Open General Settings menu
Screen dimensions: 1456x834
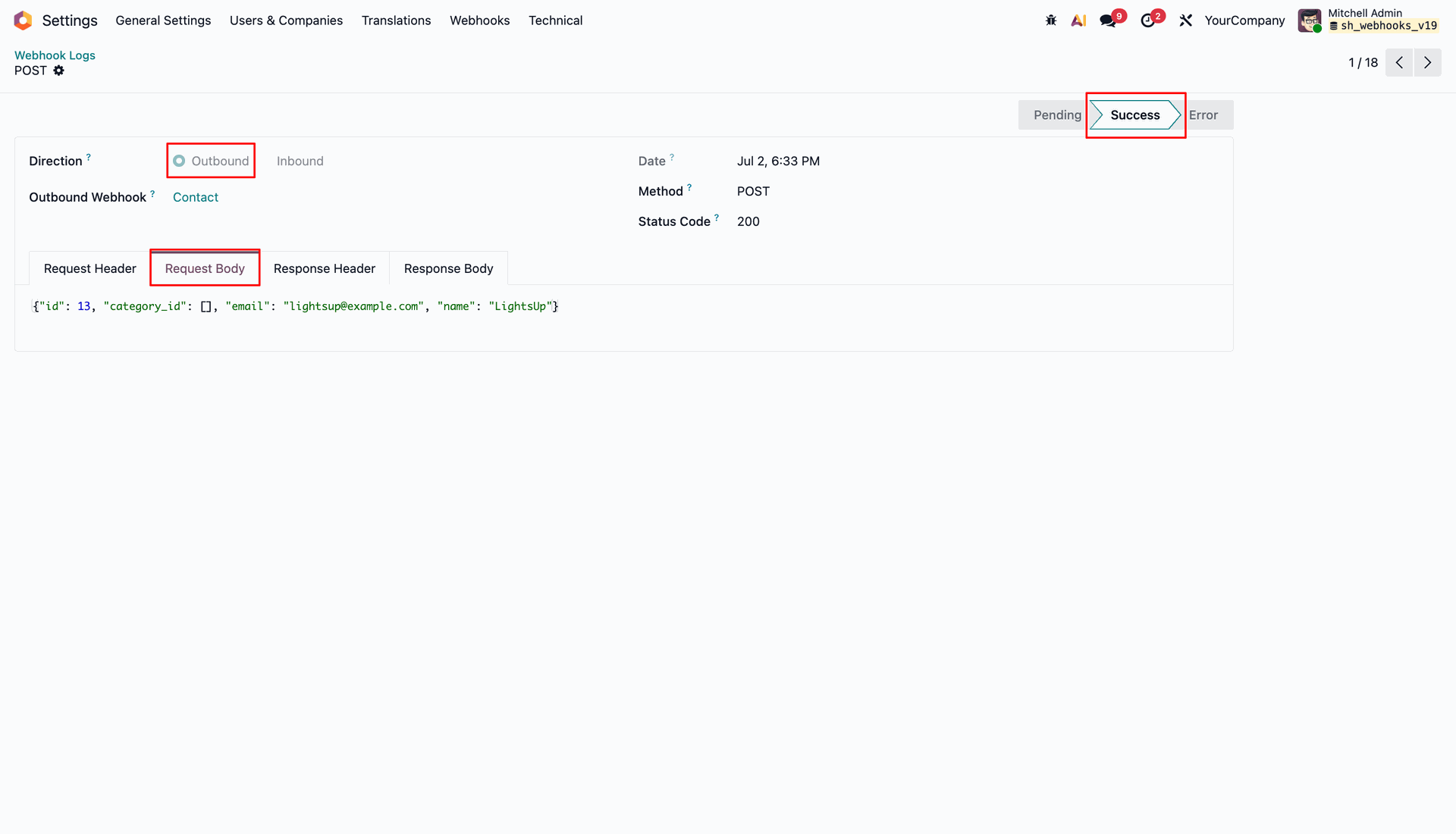[163, 20]
